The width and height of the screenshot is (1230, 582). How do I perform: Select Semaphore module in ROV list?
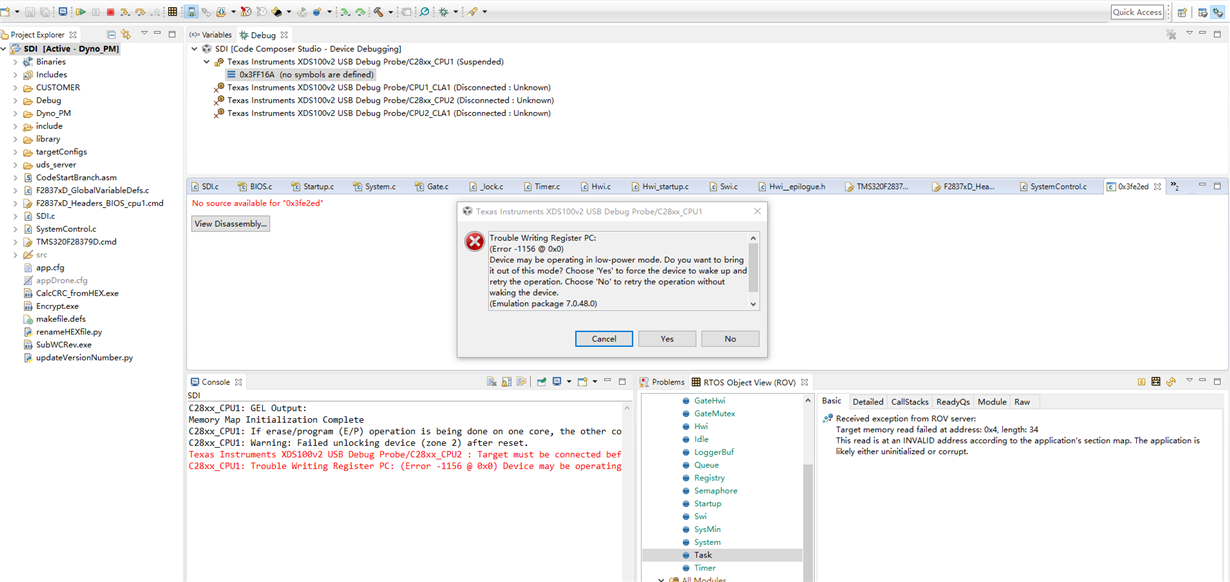tap(715, 491)
